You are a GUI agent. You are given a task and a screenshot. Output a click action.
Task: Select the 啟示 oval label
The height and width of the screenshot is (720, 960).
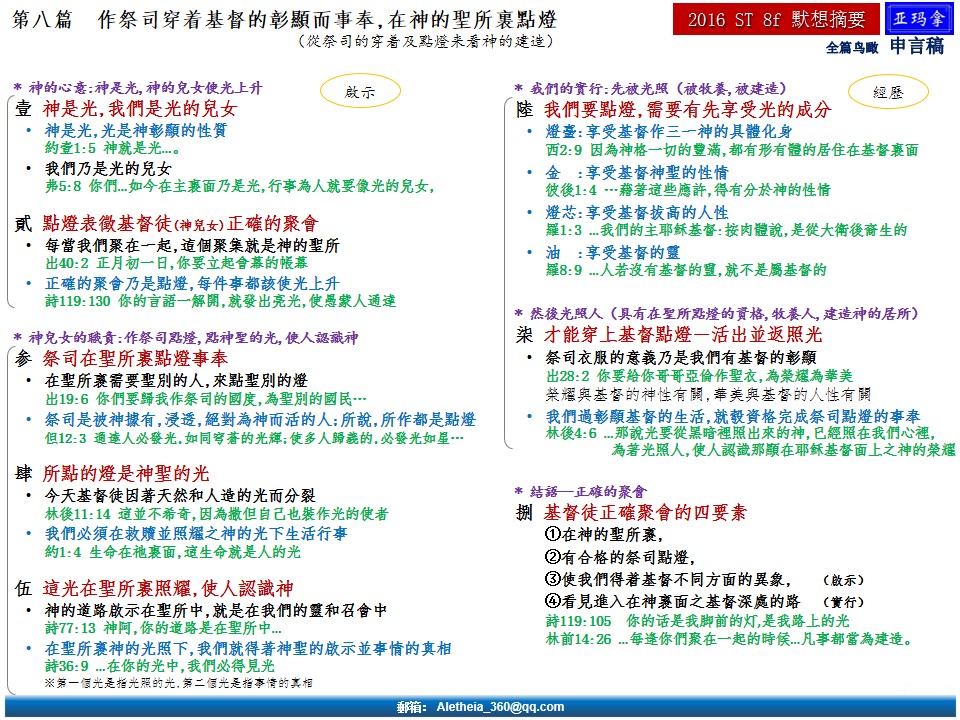pyautogui.click(x=359, y=91)
